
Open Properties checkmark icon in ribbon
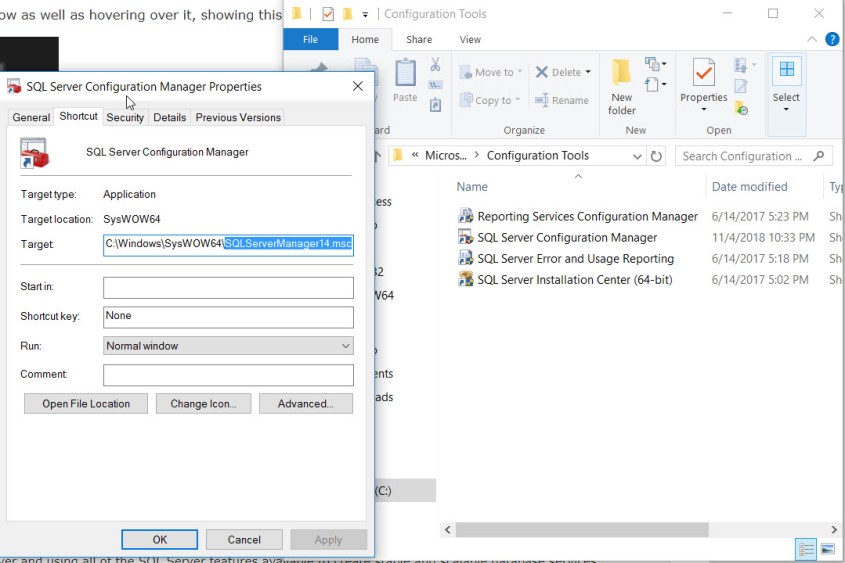(x=704, y=74)
